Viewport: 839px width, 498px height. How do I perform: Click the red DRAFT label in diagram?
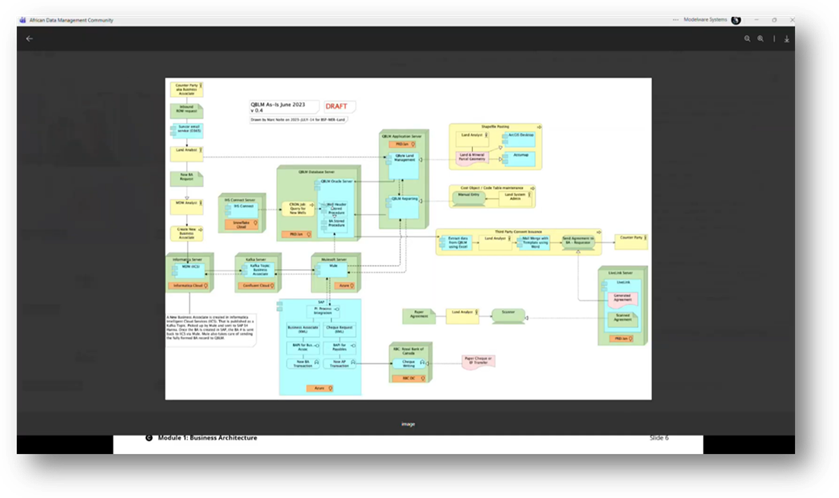[337, 106]
